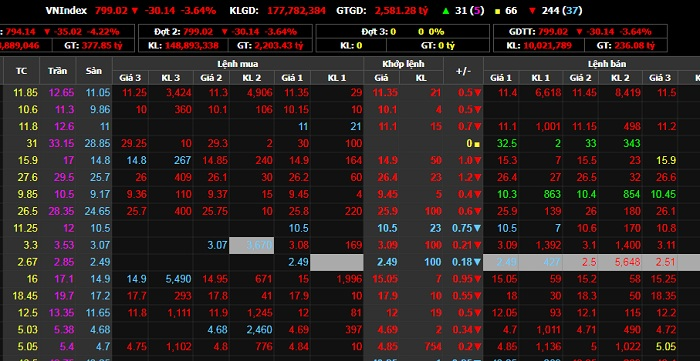Click the yellow unchanged square beside 66
The image size is (700, 361).
click(x=497, y=11)
